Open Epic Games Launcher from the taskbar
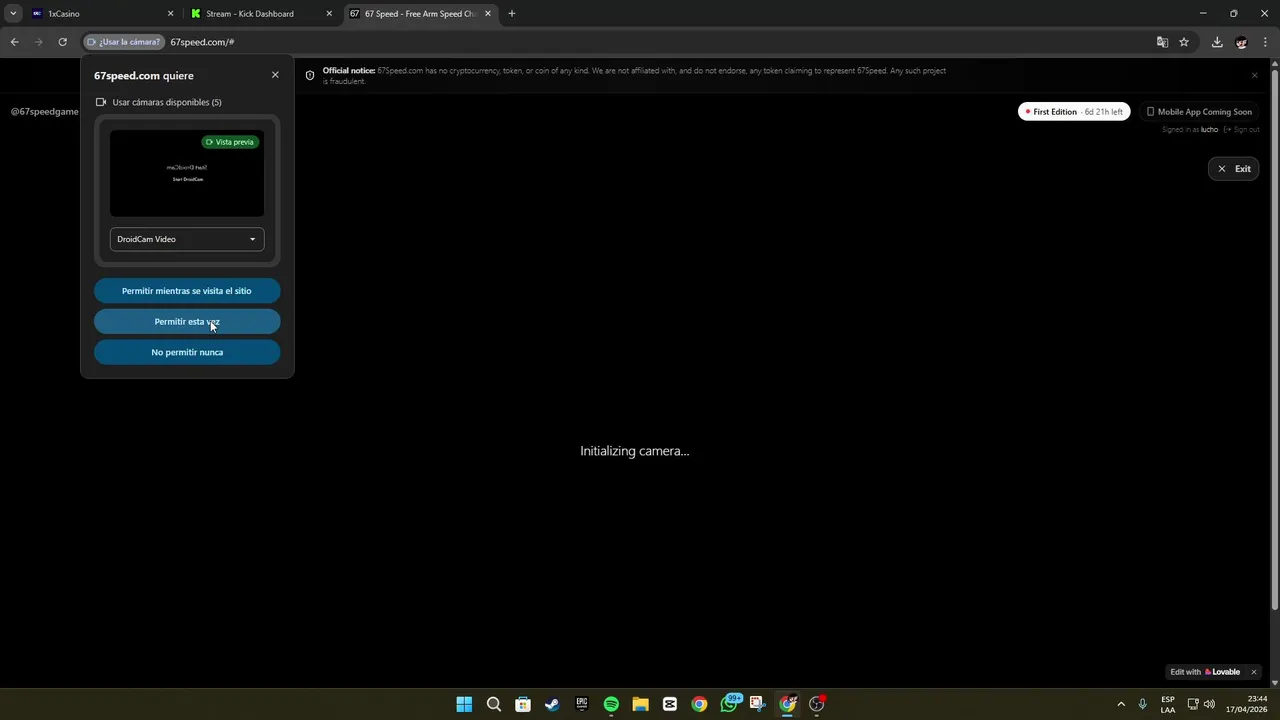 [582, 704]
